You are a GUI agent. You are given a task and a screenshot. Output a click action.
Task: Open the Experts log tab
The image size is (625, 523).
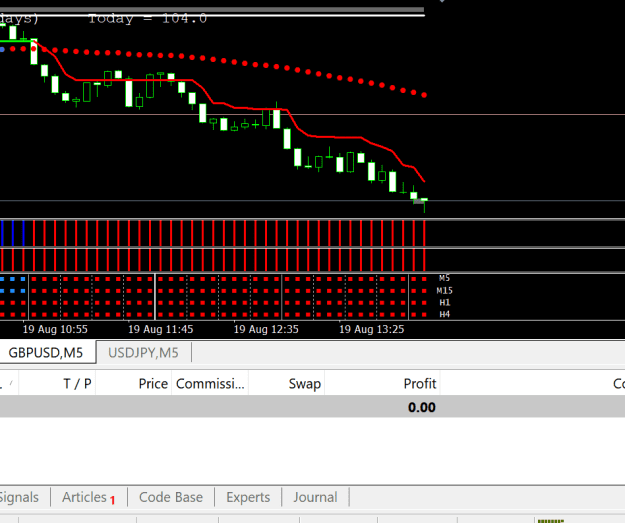248,497
